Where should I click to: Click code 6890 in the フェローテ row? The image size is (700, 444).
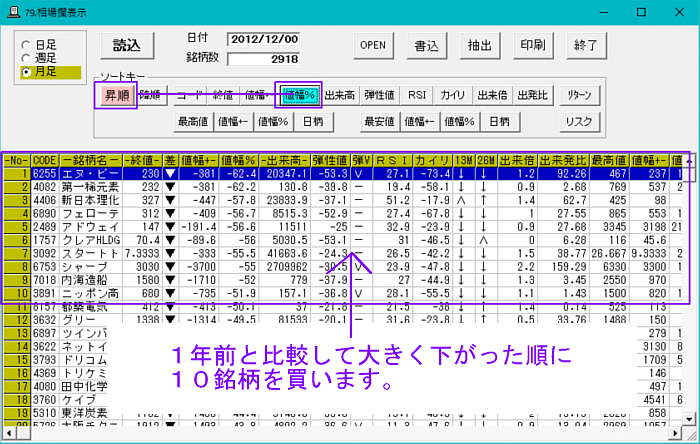click(45, 214)
